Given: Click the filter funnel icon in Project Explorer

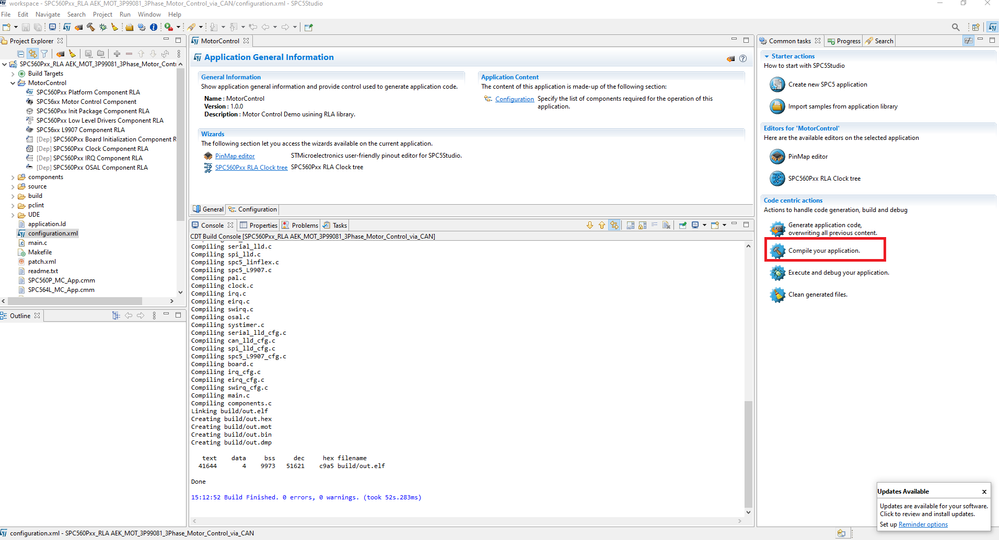Looking at the screenshot, I should click(44, 54).
